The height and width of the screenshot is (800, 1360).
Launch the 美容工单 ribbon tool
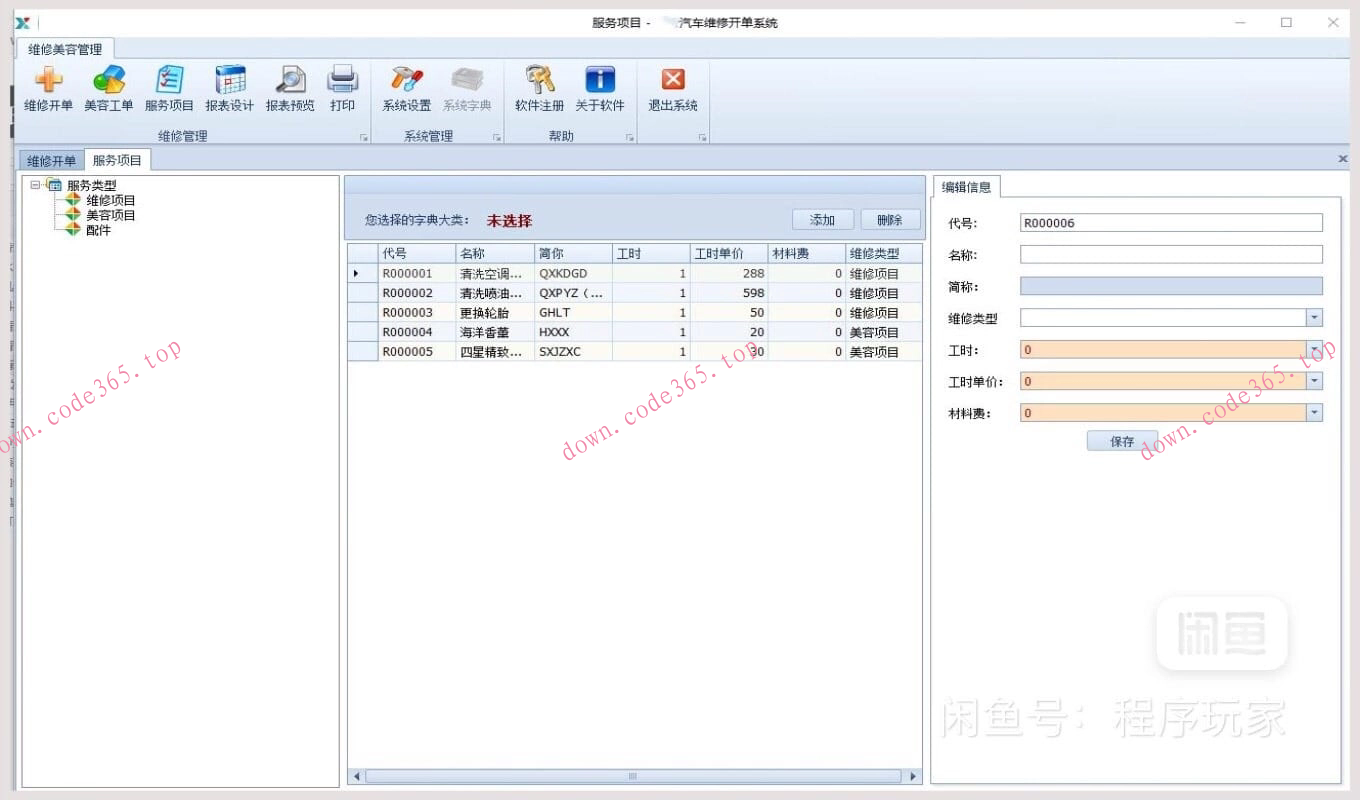(x=108, y=89)
